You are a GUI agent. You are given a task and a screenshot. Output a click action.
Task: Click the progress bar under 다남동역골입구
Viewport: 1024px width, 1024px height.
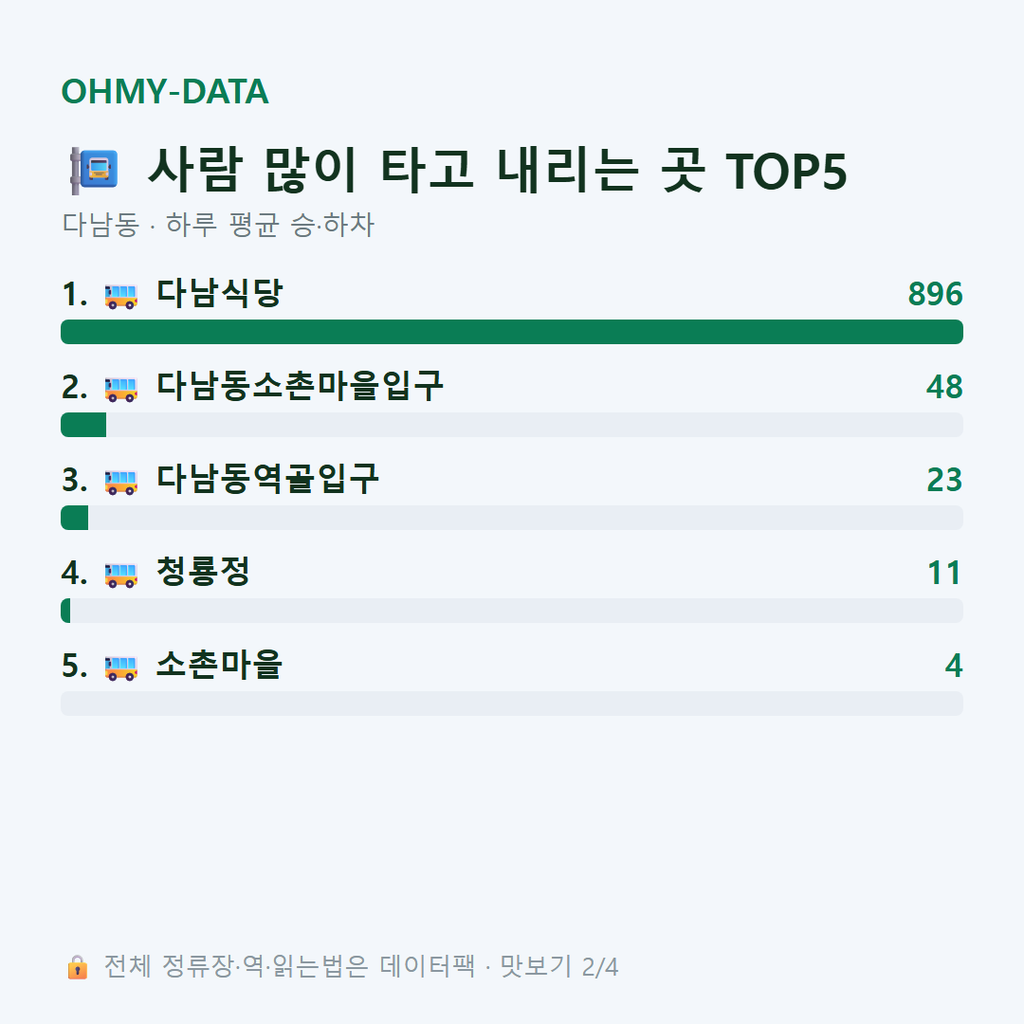click(512, 517)
